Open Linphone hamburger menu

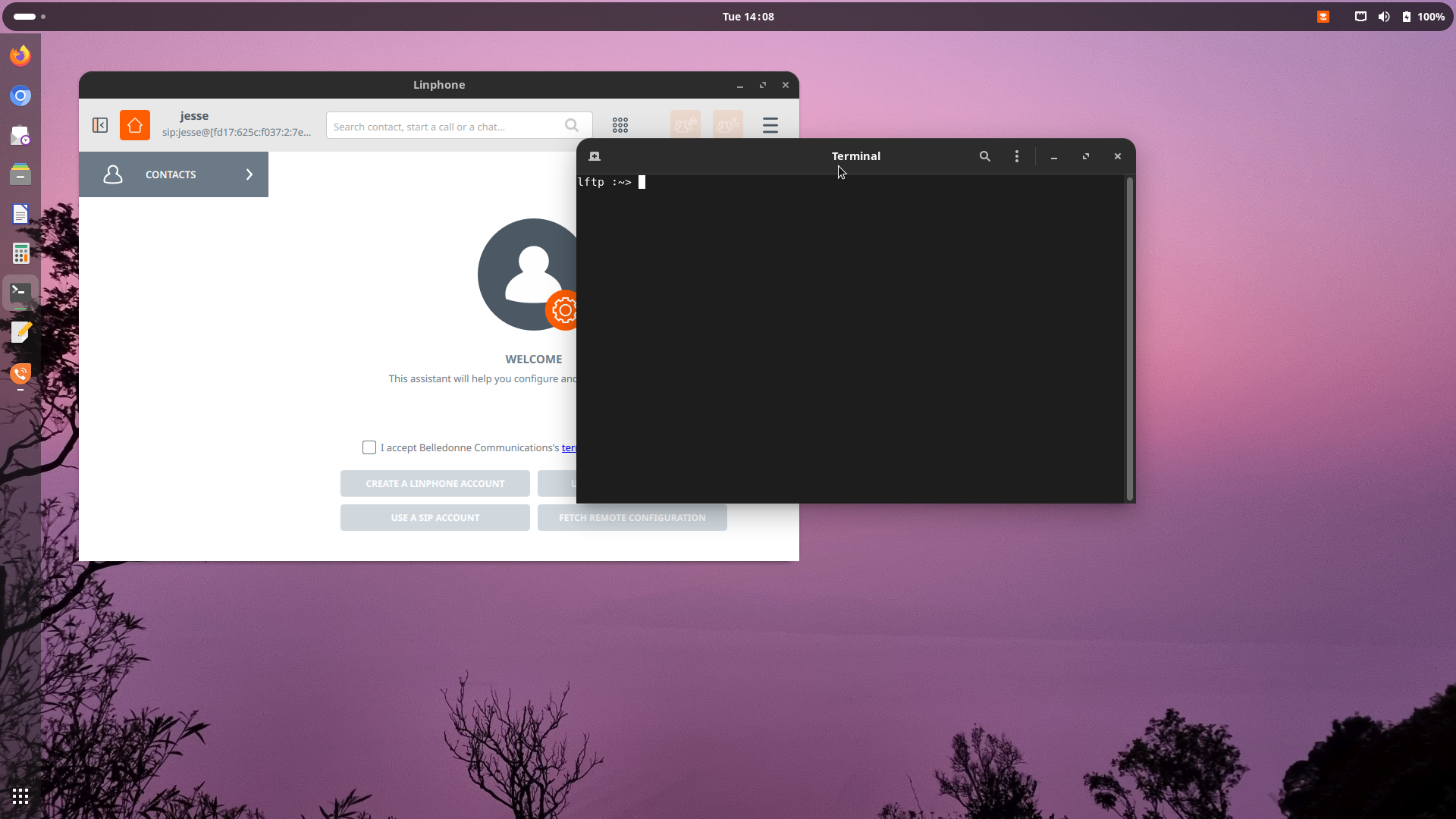(x=770, y=125)
